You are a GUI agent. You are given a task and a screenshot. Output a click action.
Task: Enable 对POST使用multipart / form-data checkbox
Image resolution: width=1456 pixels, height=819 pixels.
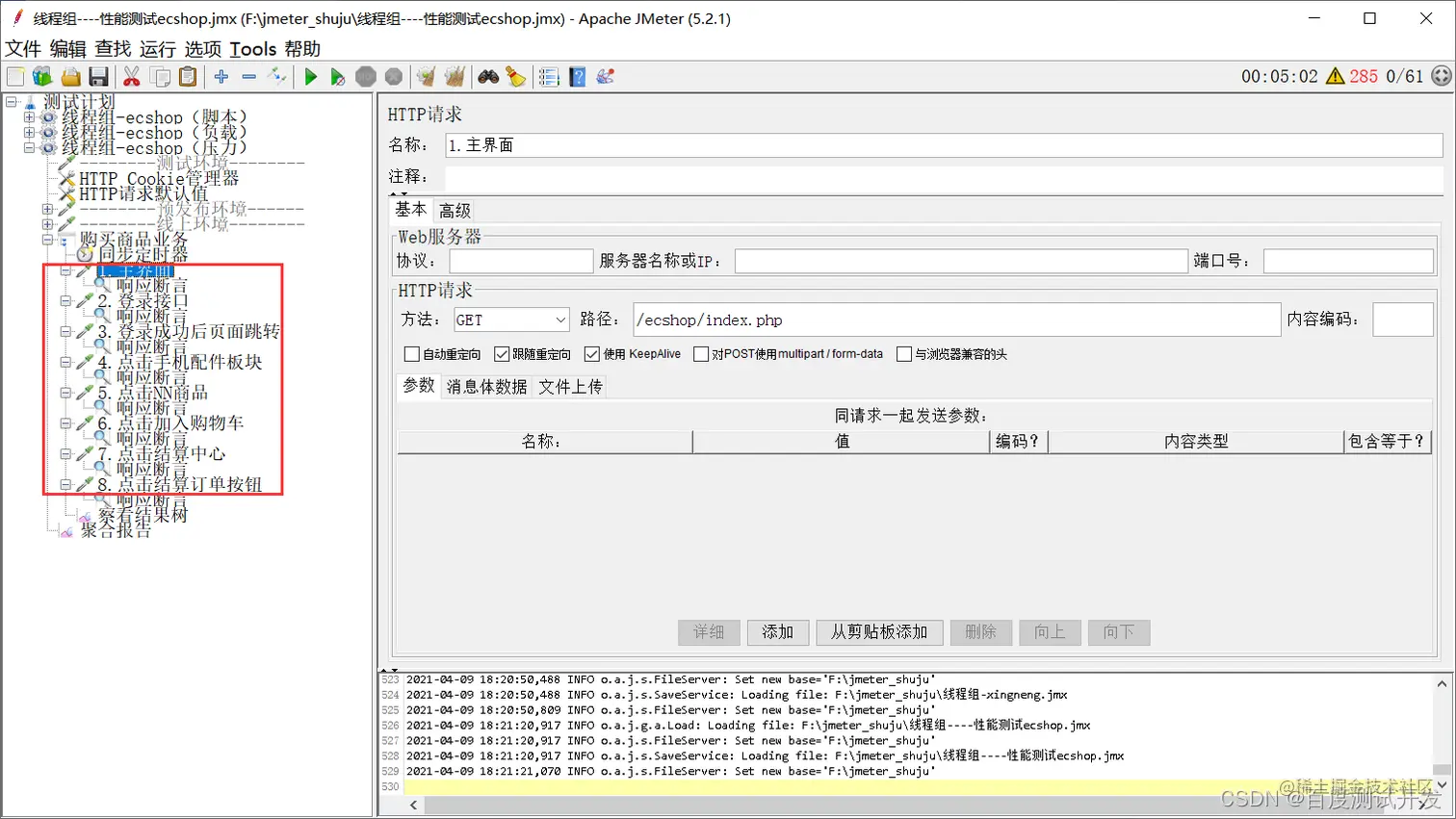point(701,354)
